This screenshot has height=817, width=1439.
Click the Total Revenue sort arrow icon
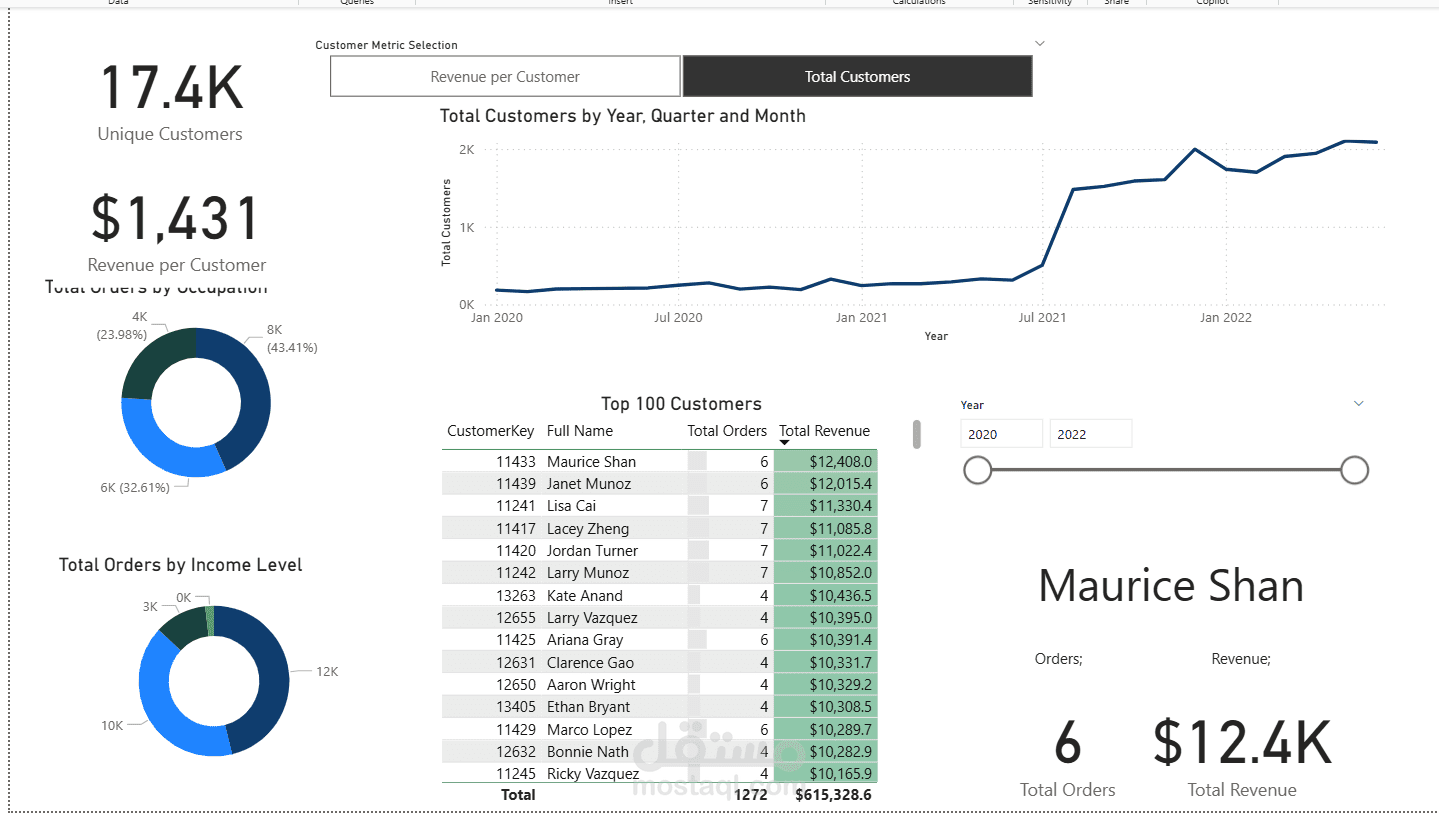pos(785,443)
